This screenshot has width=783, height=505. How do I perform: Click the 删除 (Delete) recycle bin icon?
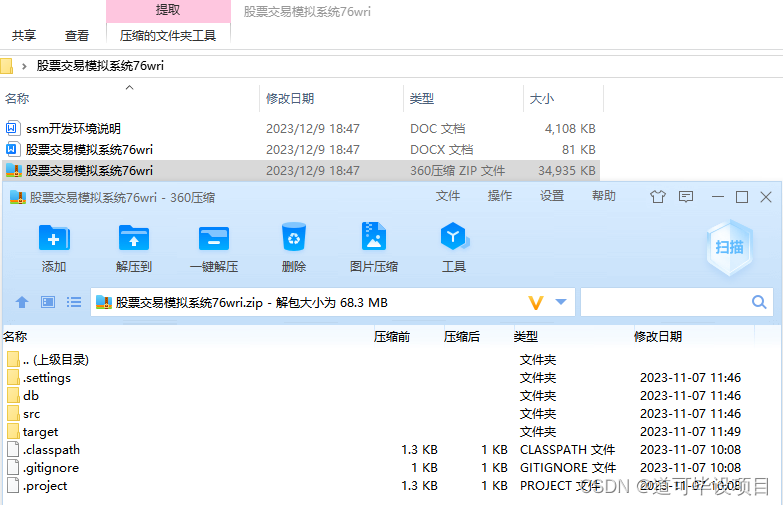click(294, 237)
